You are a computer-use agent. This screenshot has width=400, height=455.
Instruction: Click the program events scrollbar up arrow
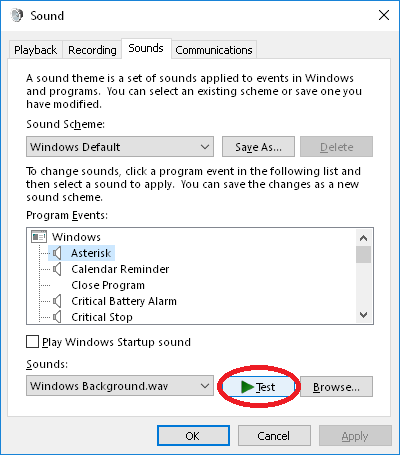click(363, 238)
